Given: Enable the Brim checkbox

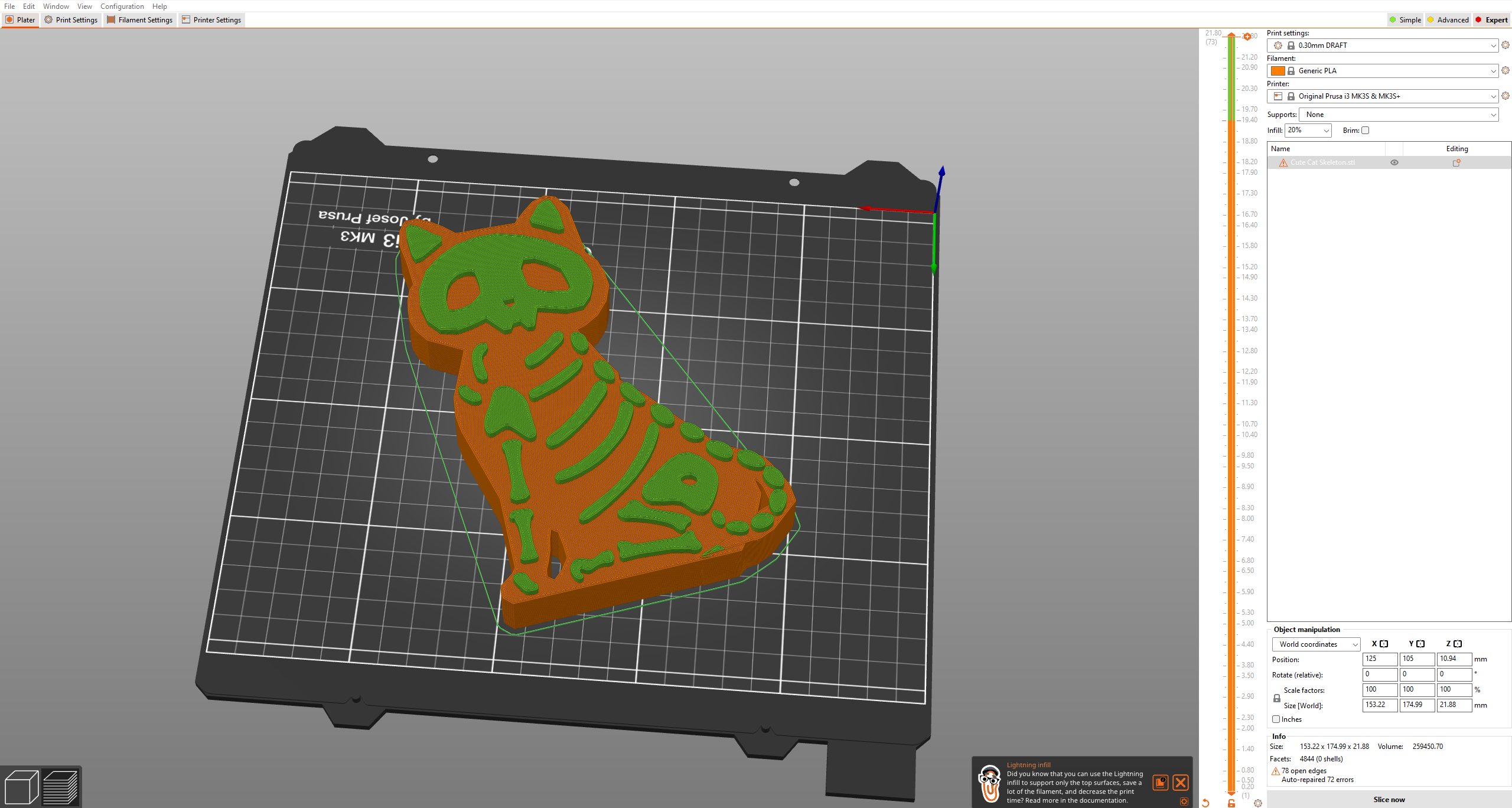Looking at the screenshot, I should [x=1365, y=131].
